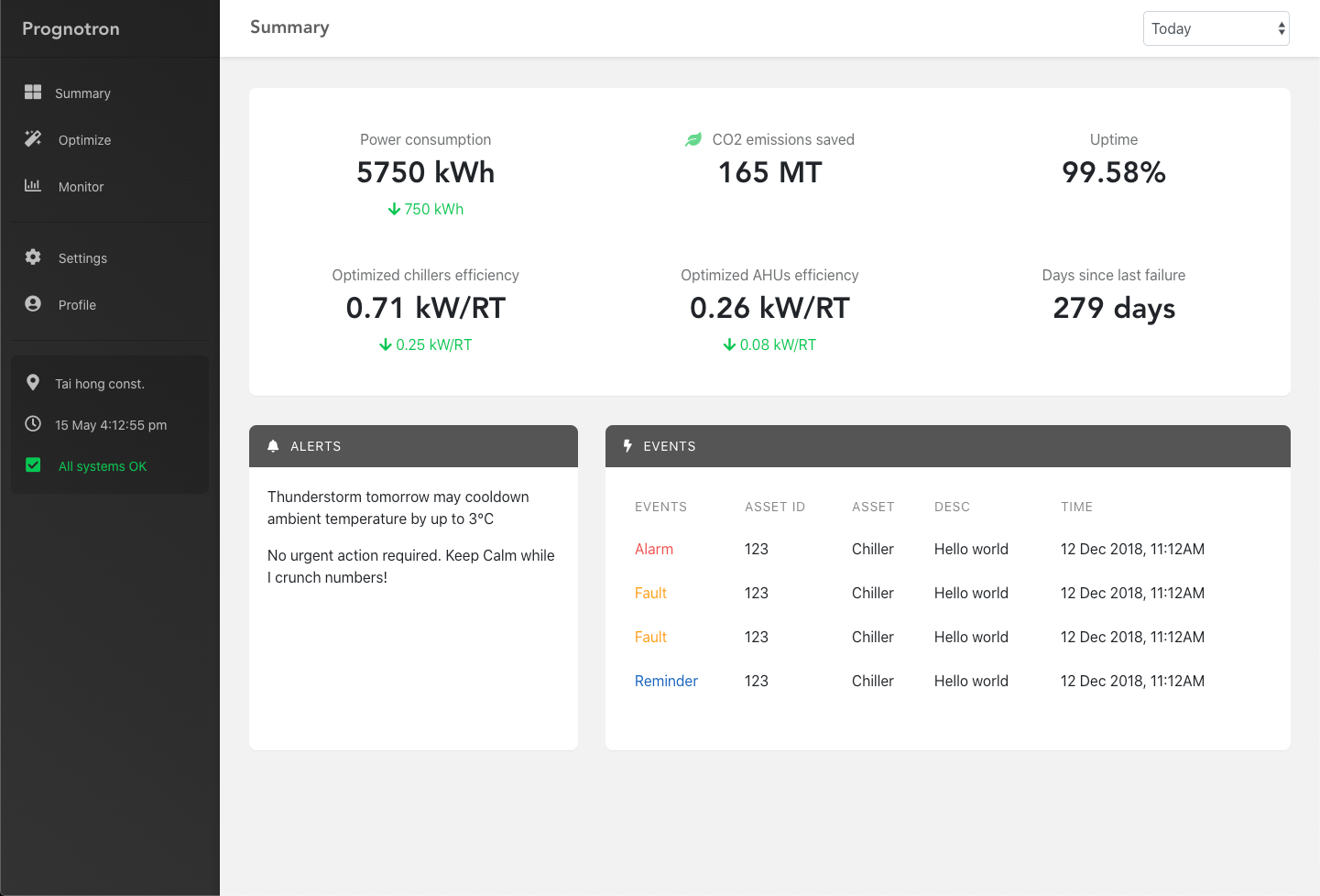Open the blue Reminder event link
The width and height of the screenshot is (1320, 896).
coord(666,681)
